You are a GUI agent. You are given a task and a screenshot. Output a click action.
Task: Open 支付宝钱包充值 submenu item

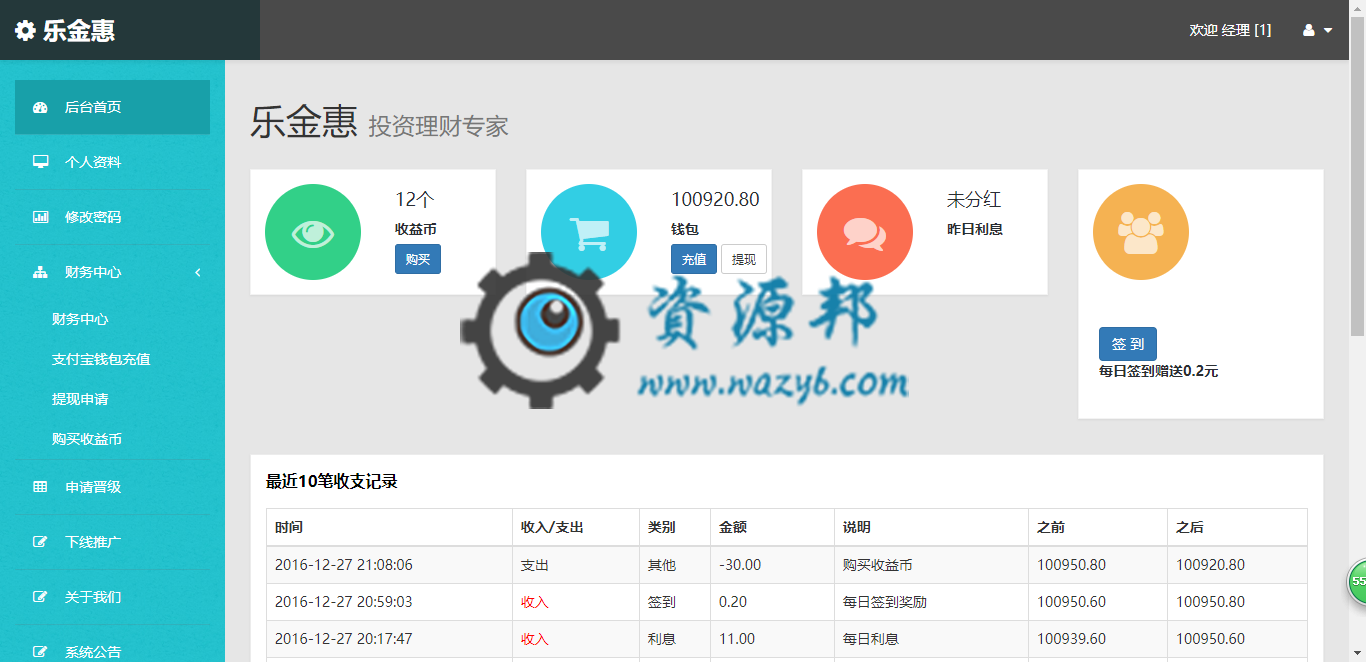coord(101,359)
